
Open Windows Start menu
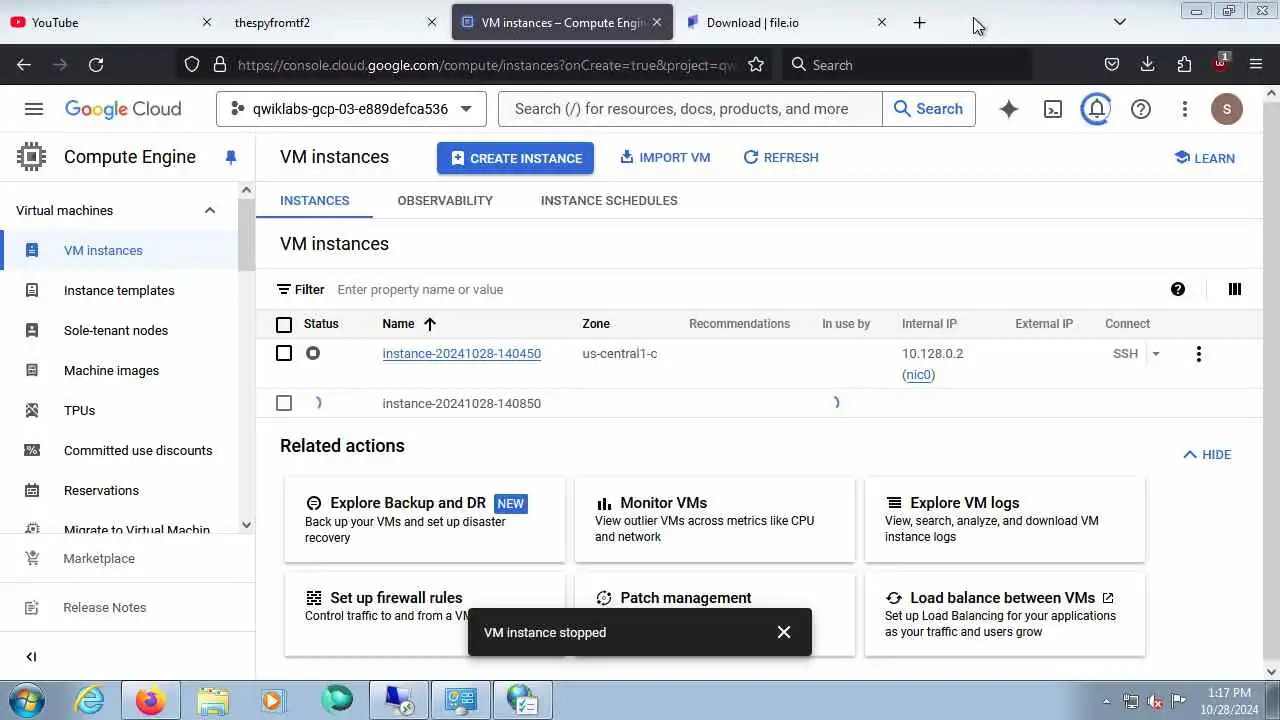tap(27, 700)
